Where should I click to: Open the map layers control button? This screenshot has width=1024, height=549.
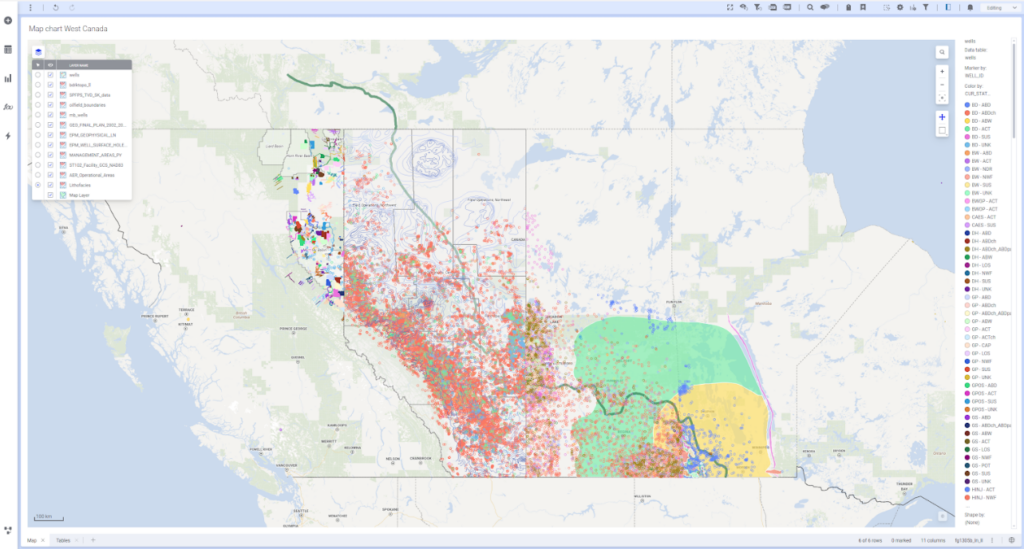point(39,52)
